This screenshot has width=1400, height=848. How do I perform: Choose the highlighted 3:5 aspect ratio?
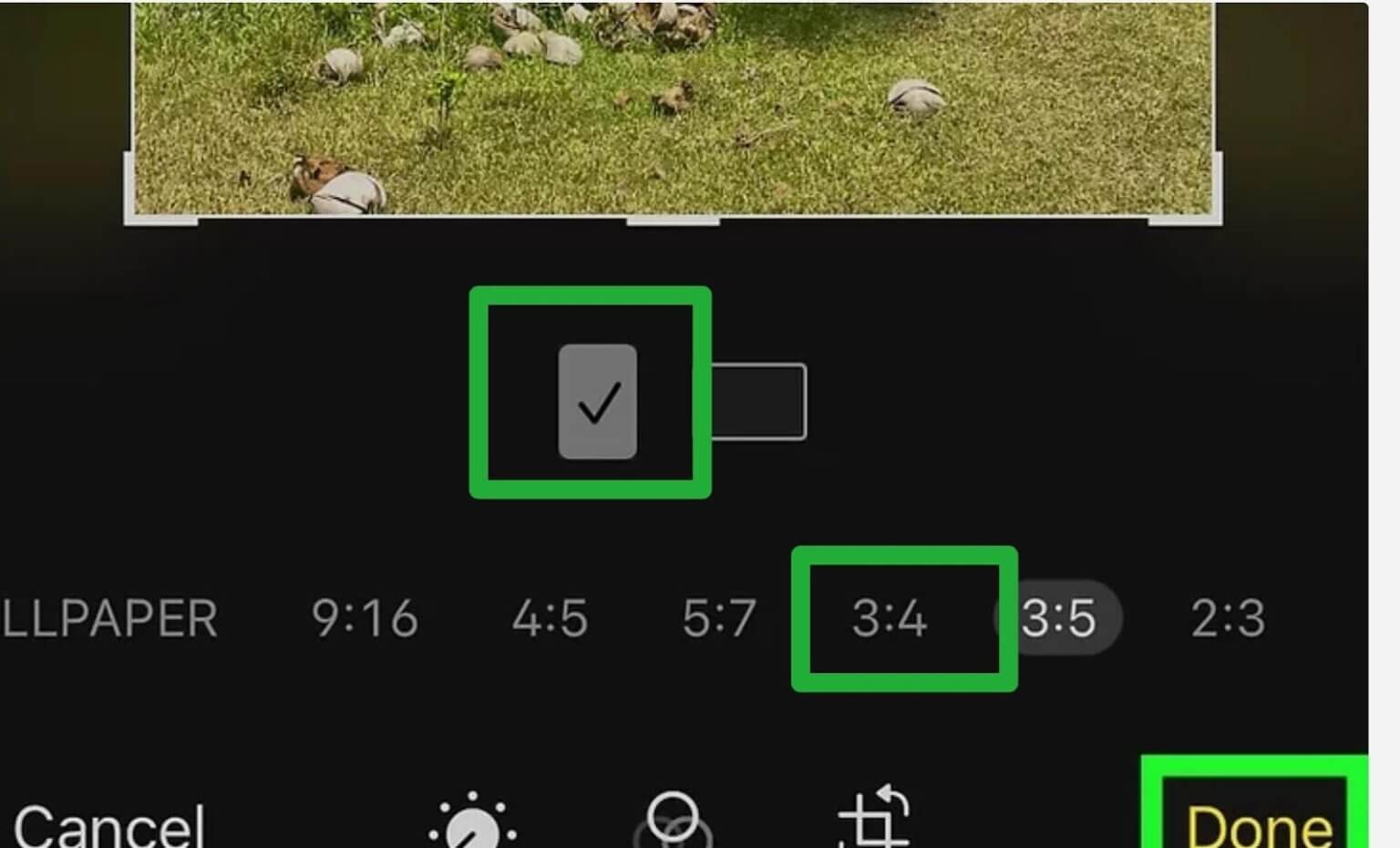[1058, 618]
